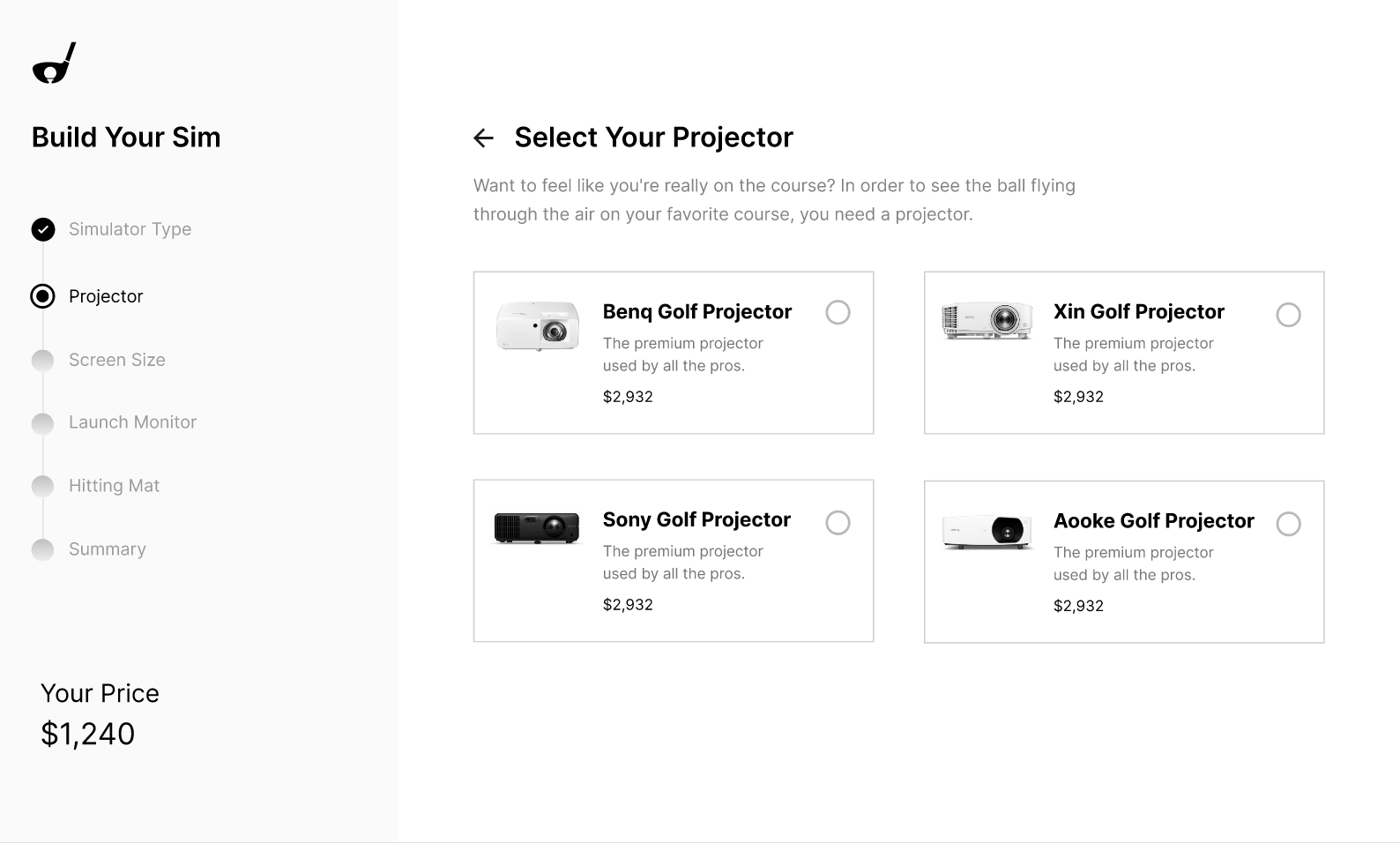Click the Summary step dot
The height and width of the screenshot is (843, 1400).
(x=42, y=549)
